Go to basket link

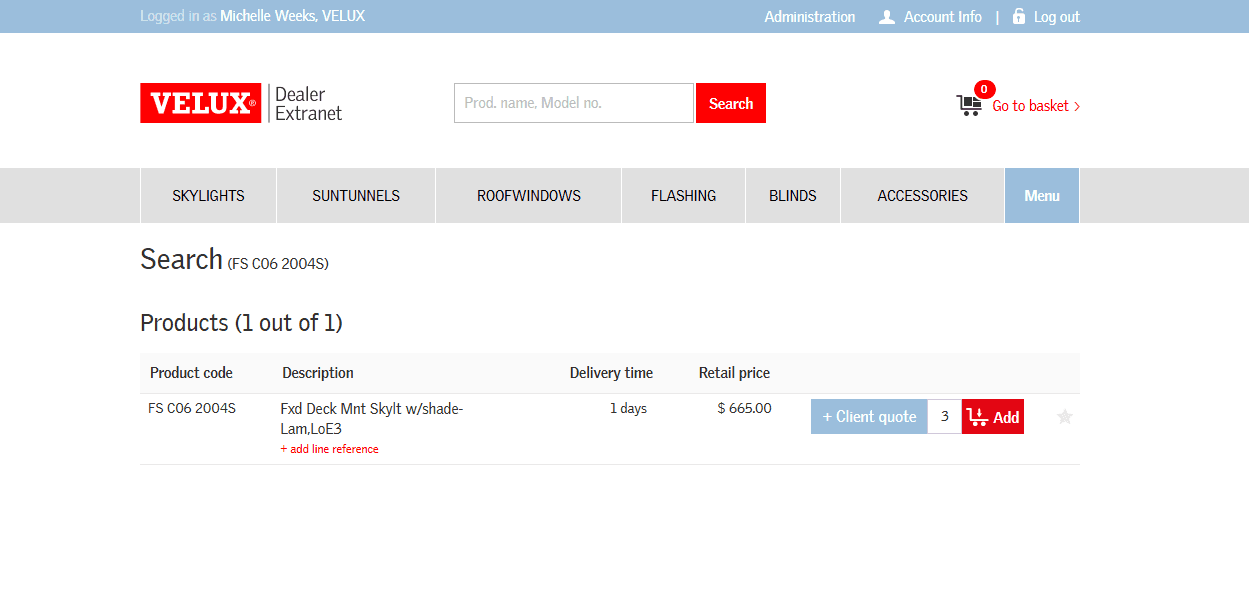coord(1036,106)
